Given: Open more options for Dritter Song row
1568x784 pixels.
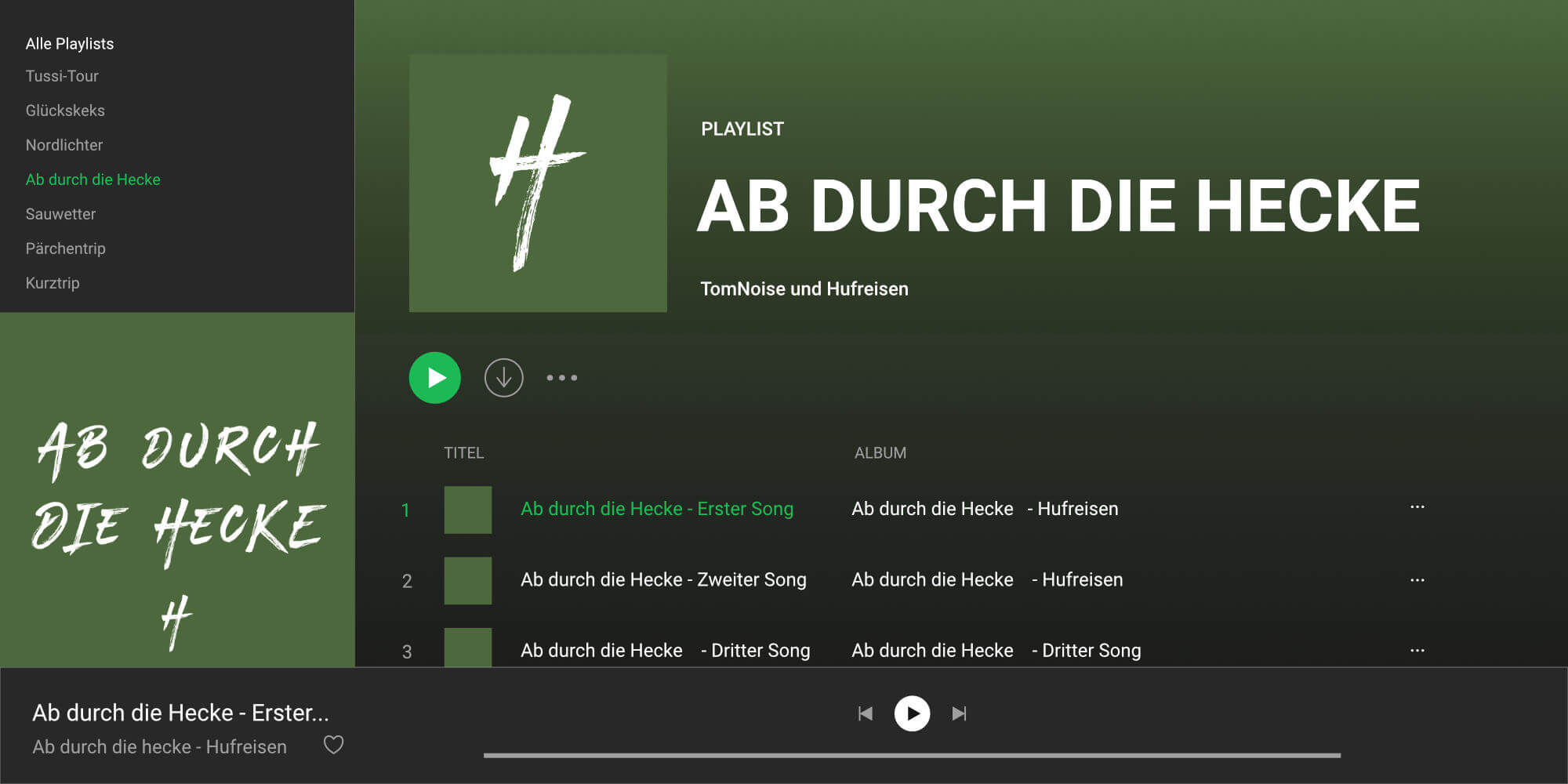Looking at the screenshot, I should 1417,651.
